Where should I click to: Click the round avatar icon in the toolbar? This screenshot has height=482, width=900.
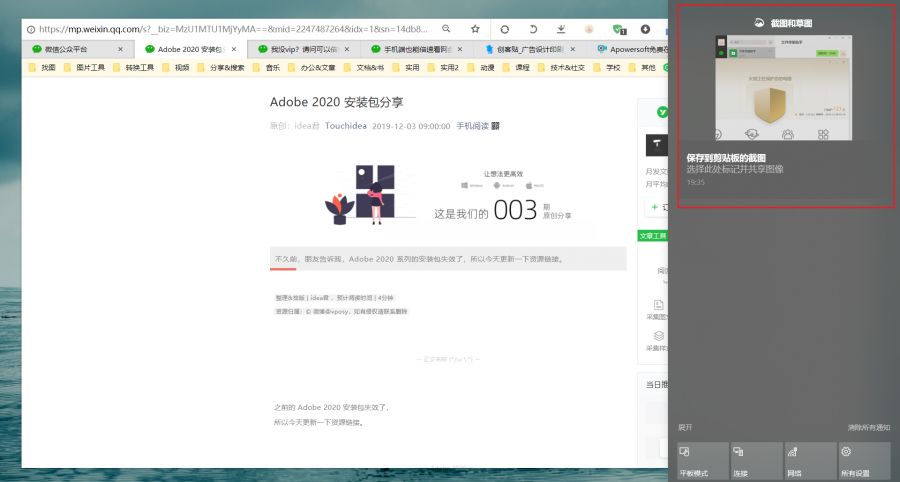(x=589, y=29)
